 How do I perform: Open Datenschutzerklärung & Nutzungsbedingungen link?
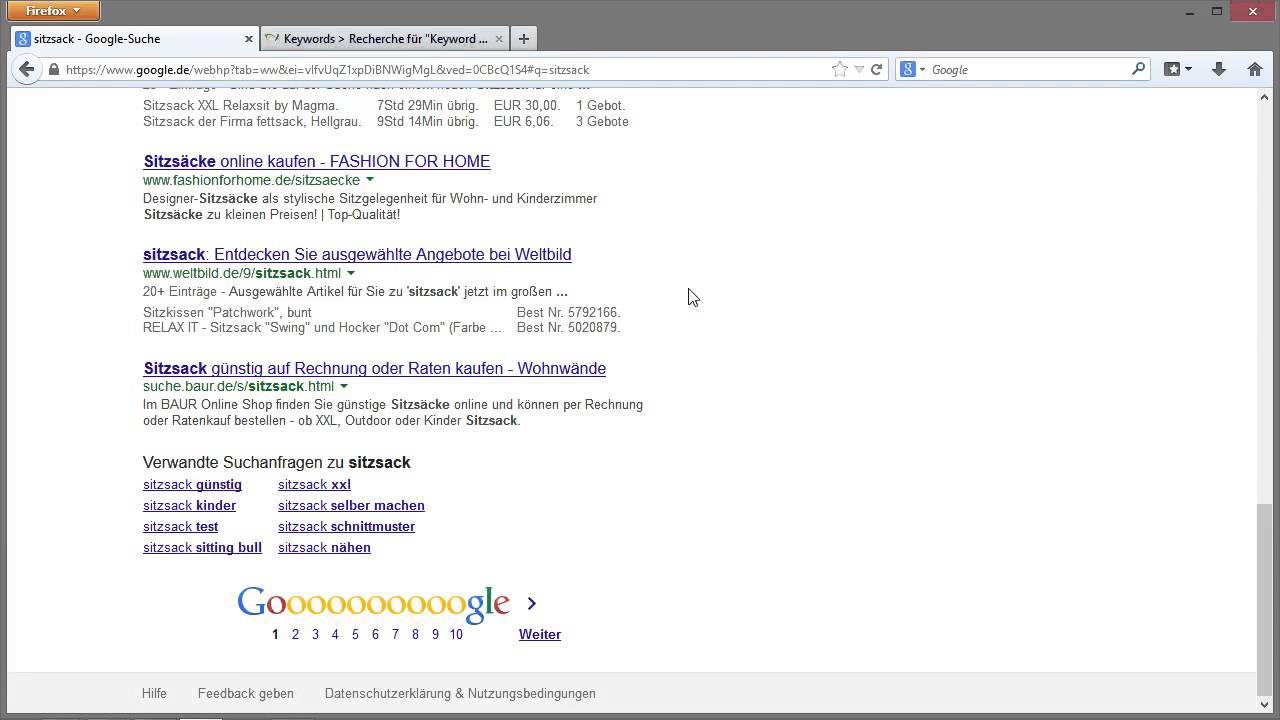click(x=460, y=693)
